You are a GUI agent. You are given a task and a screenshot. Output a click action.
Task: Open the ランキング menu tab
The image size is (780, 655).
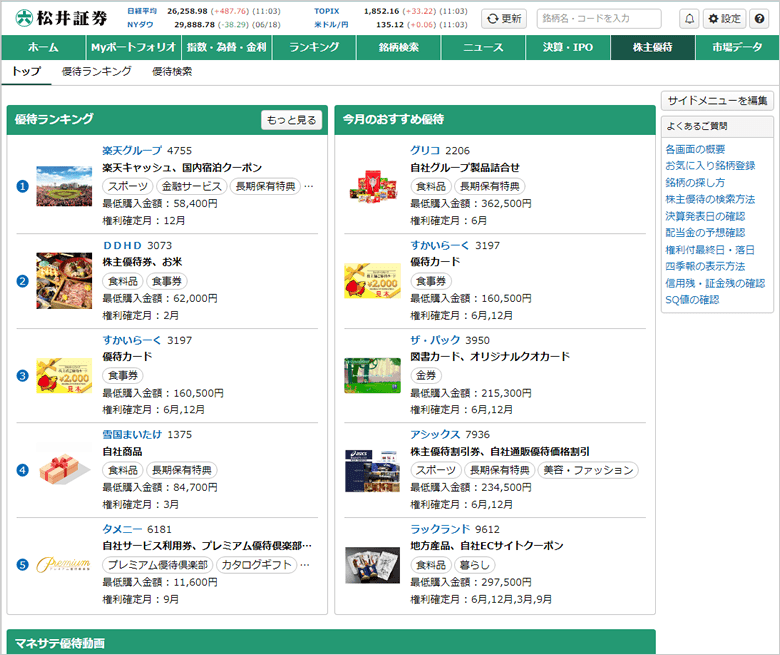(x=314, y=47)
